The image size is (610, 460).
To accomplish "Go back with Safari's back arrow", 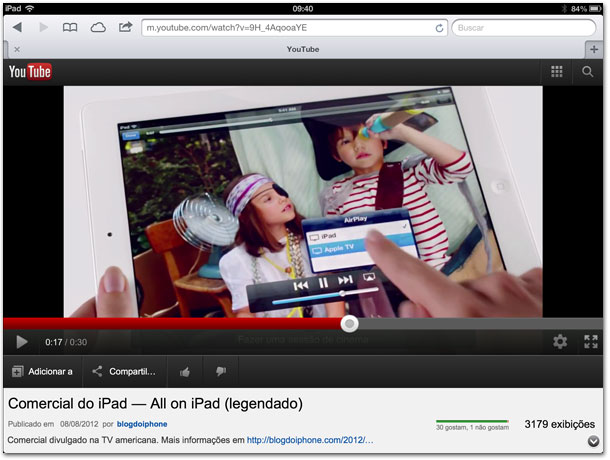I will point(17,28).
